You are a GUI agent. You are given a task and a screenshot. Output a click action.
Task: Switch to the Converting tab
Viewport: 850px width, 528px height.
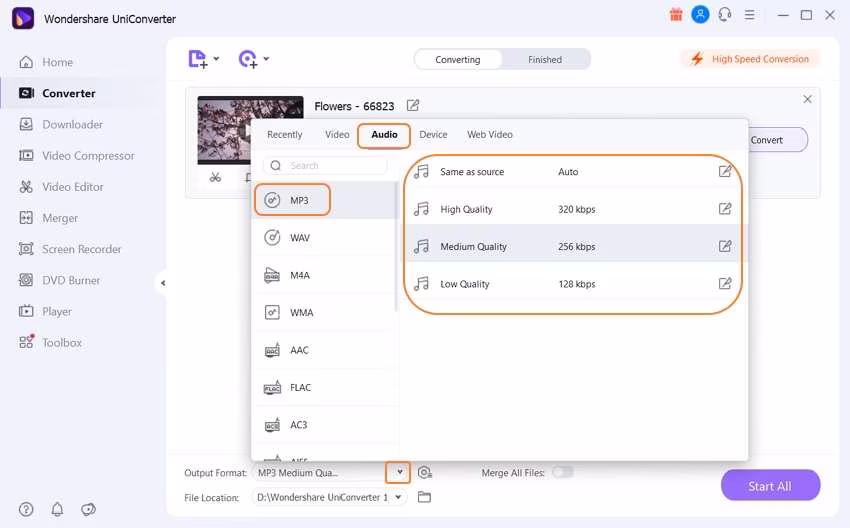[x=458, y=60]
